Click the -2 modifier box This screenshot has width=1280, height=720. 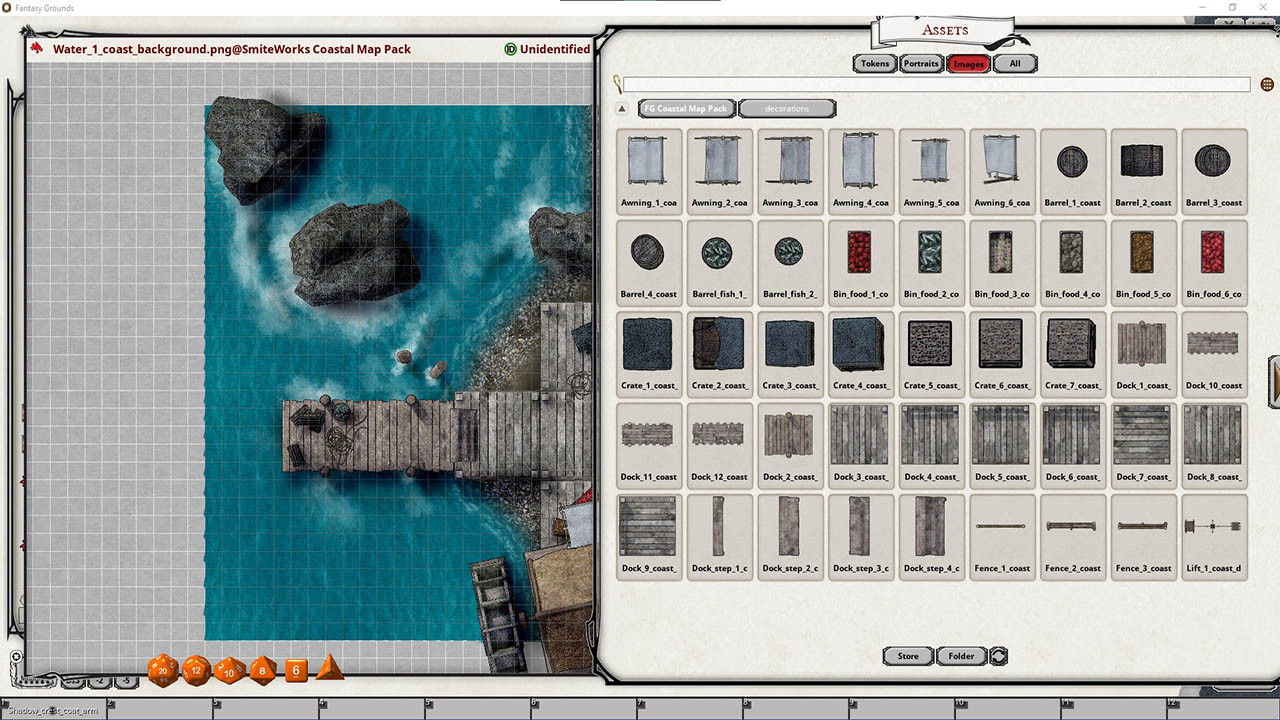[99, 682]
